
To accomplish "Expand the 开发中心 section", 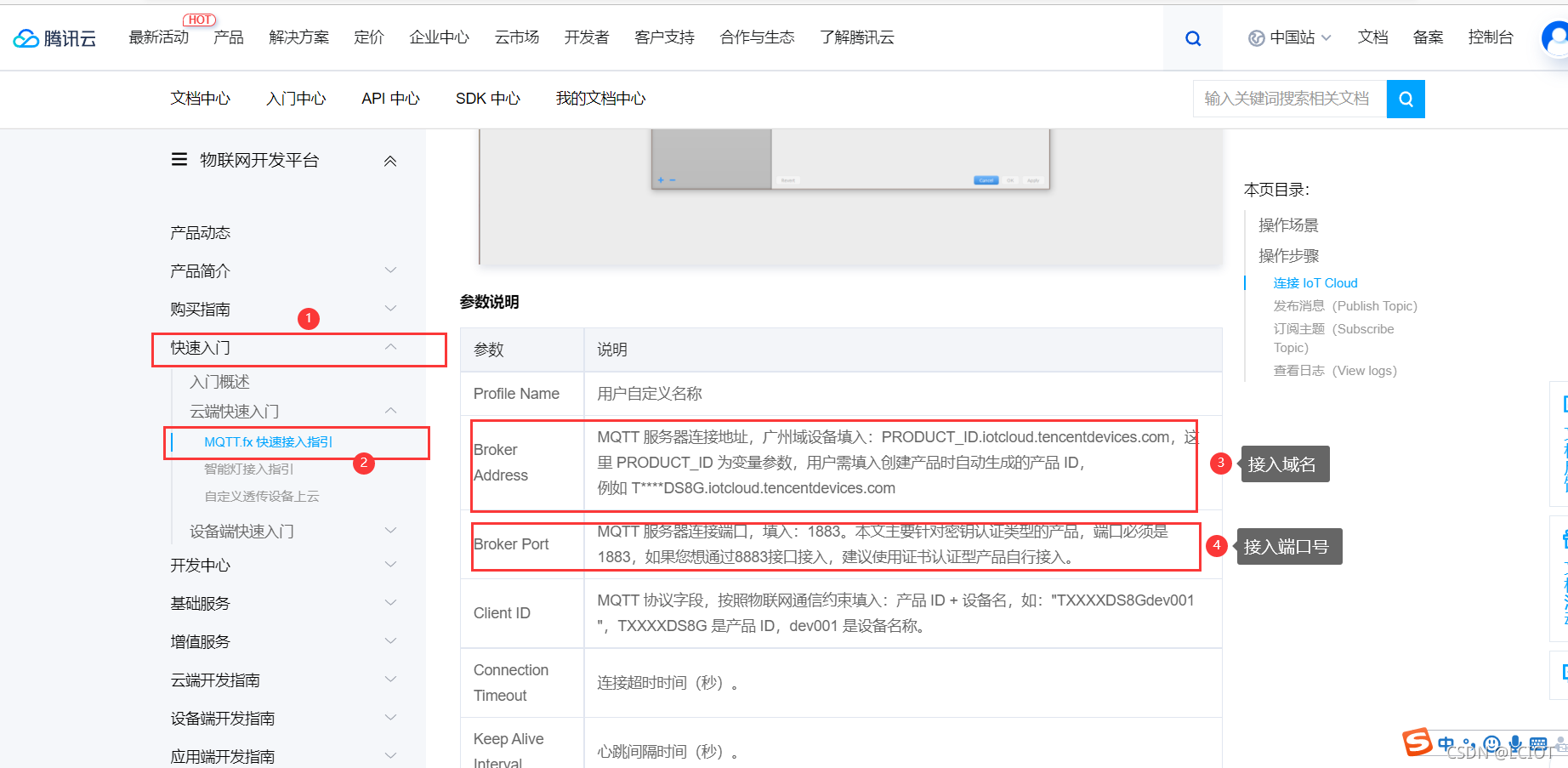I will [x=390, y=565].
